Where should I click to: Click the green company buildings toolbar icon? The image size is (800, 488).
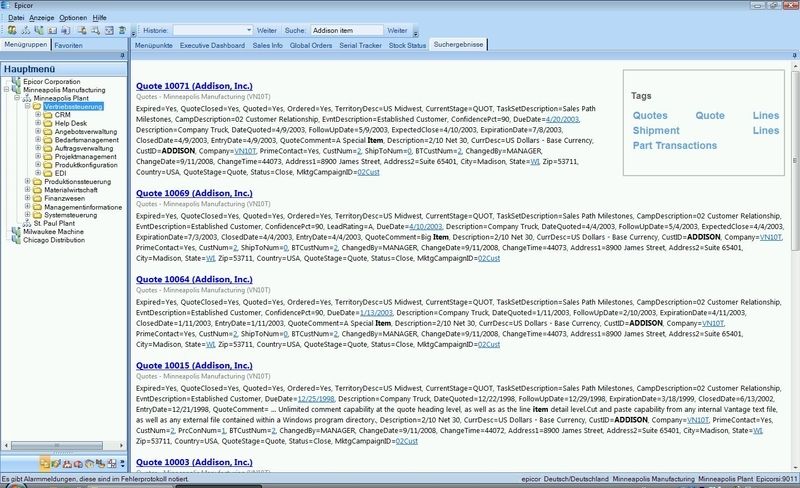pyautogui.click(x=39, y=31)
